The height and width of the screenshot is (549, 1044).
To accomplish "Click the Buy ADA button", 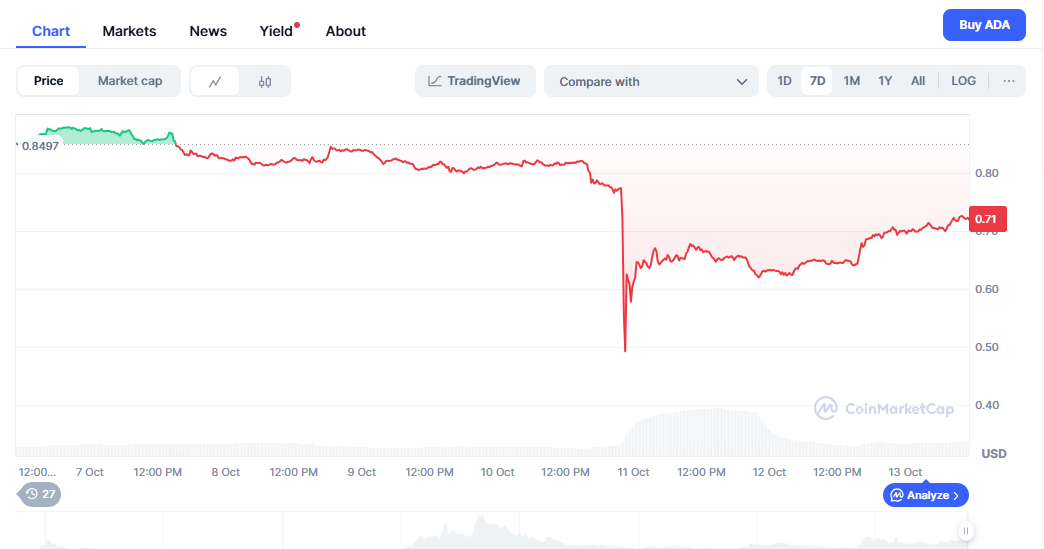I will pyautogui.click(x=984, y=25).
